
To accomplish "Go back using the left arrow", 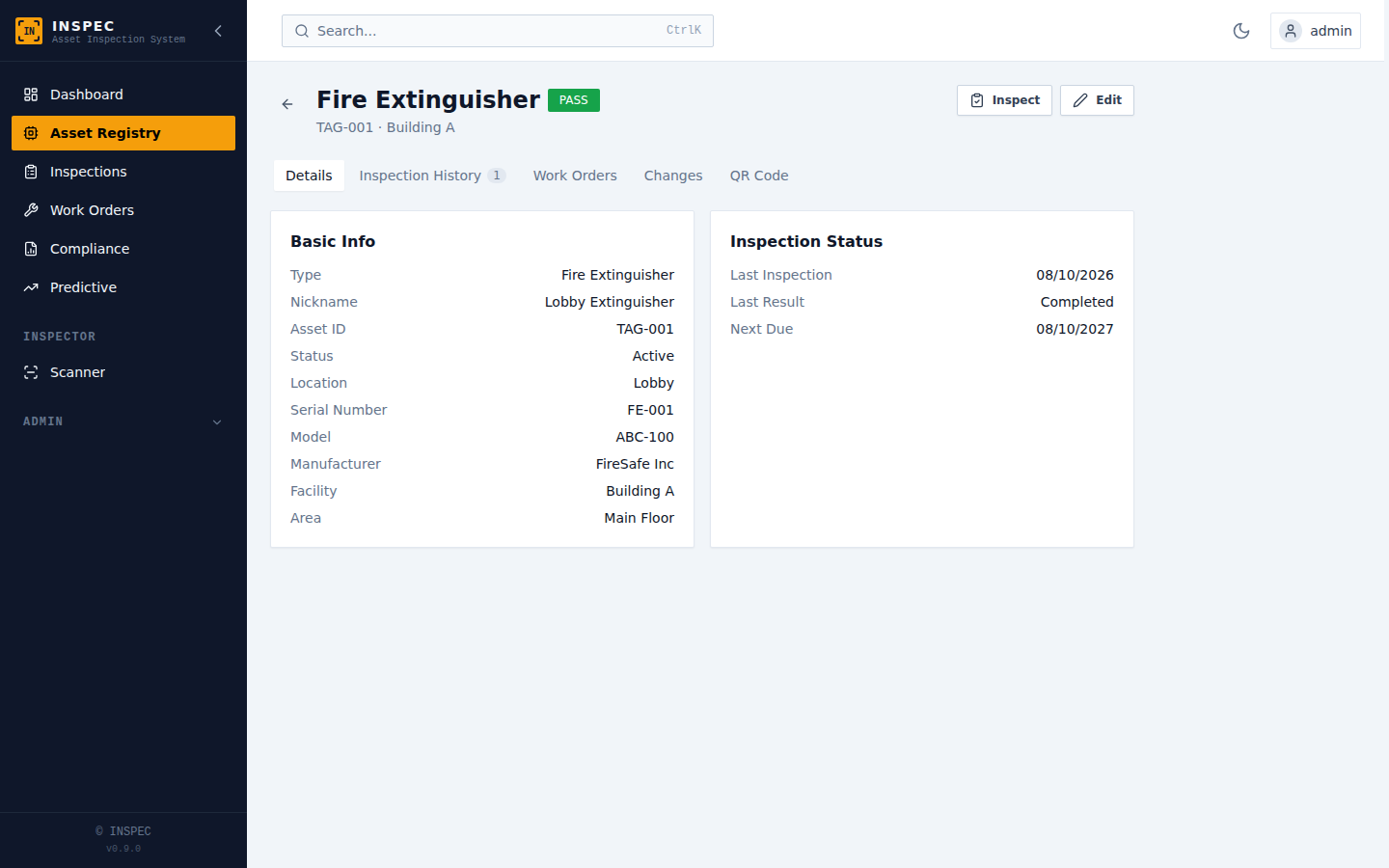I will coord(287,104).
